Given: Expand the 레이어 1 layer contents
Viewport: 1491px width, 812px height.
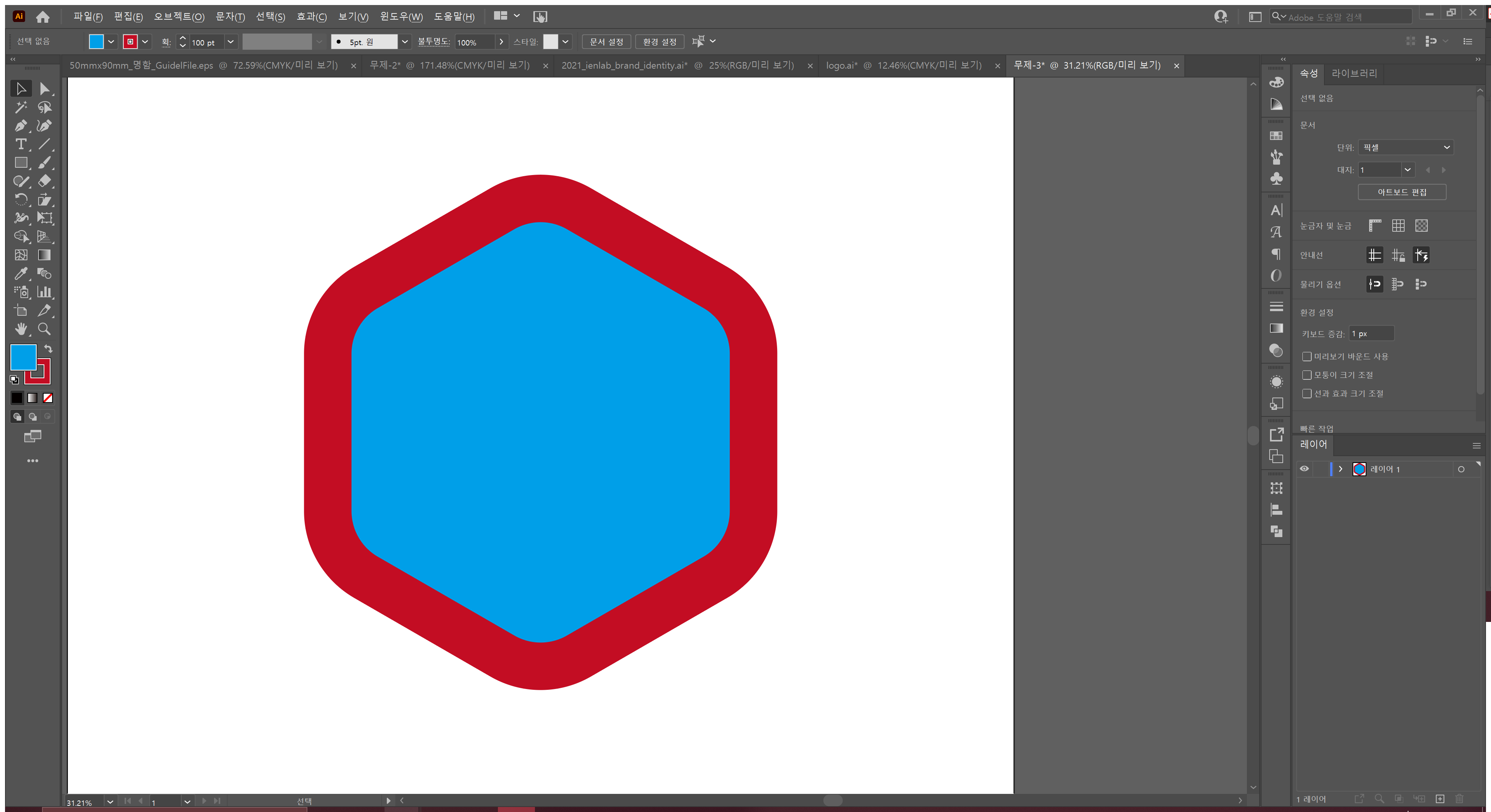Looking at the screenshot, I should [1341, 469].
